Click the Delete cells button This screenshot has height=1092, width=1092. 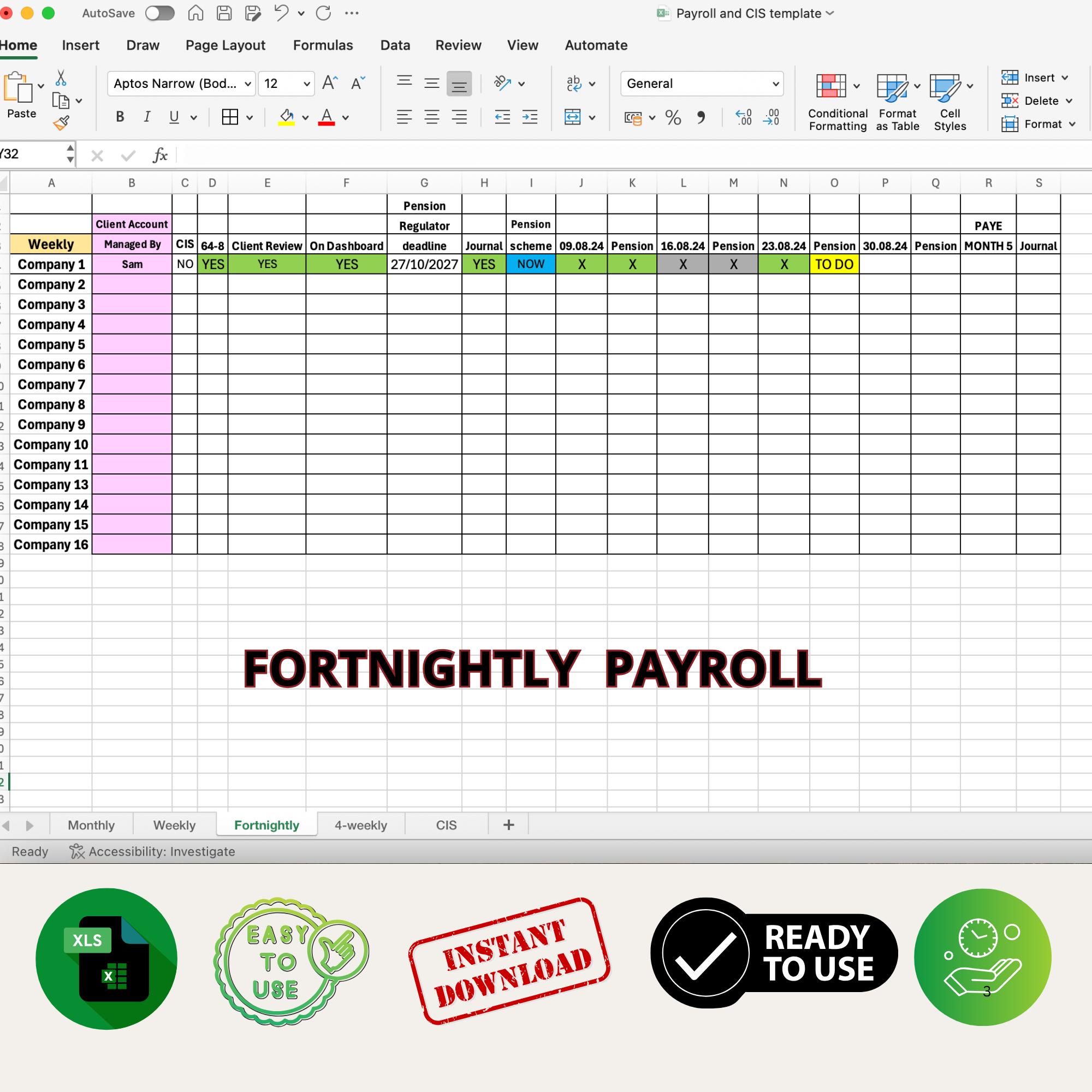(1037, 100)
